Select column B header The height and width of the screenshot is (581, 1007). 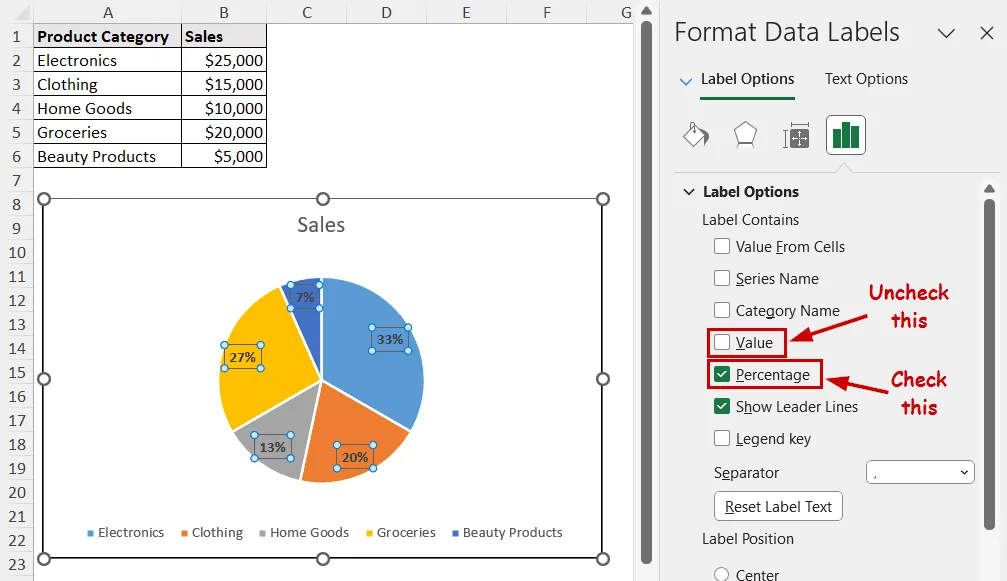[x=224, y=12]
